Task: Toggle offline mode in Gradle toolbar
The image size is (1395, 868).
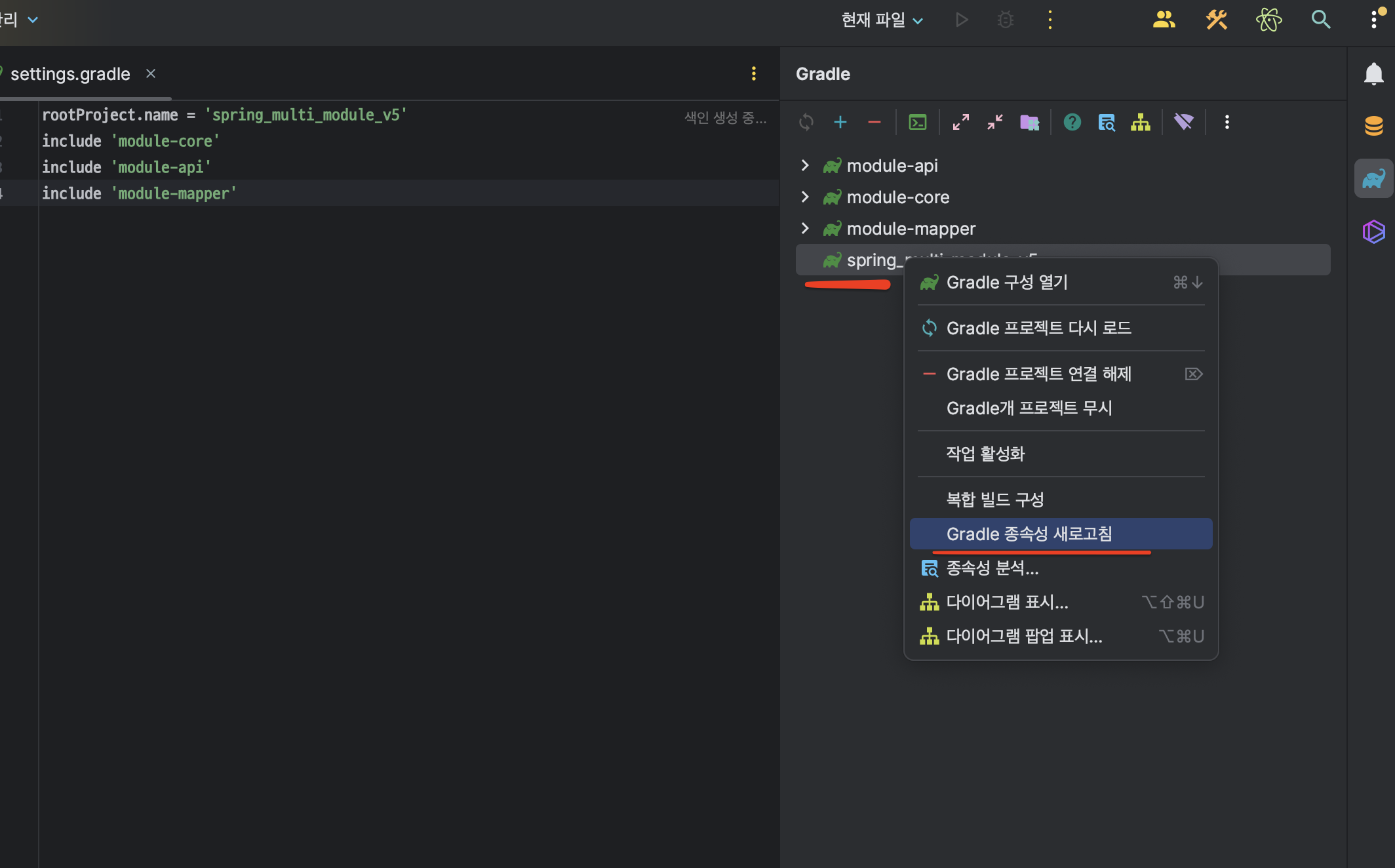Action: [x=1183, y=123]
